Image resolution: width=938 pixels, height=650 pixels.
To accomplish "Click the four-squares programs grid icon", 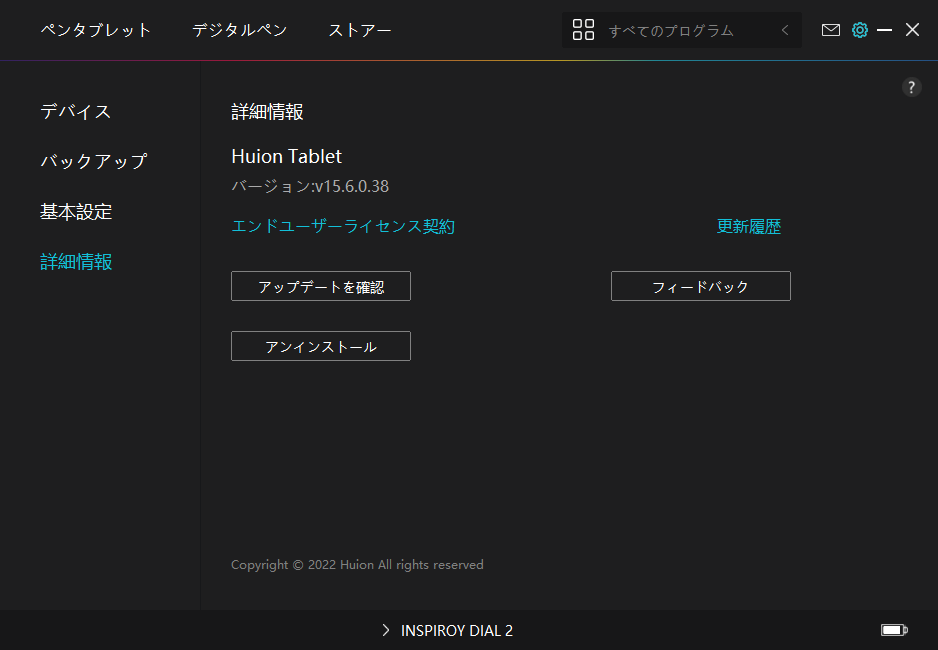I will click(583, 30).
